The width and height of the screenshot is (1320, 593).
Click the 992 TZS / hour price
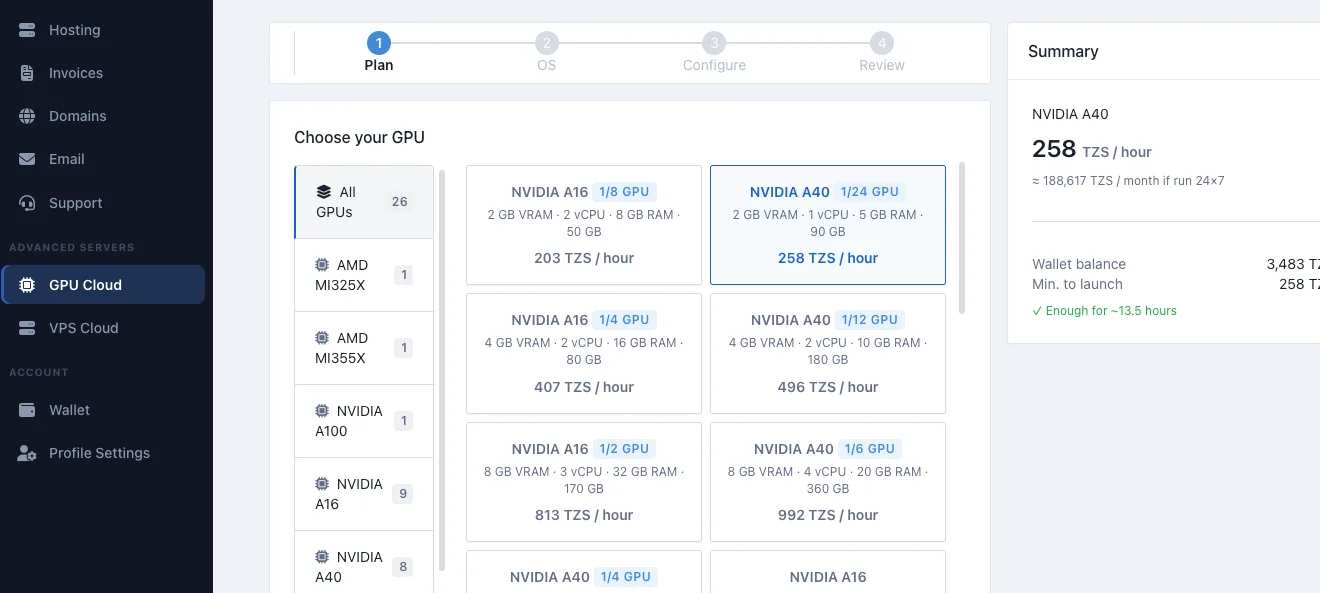(828, 515)
